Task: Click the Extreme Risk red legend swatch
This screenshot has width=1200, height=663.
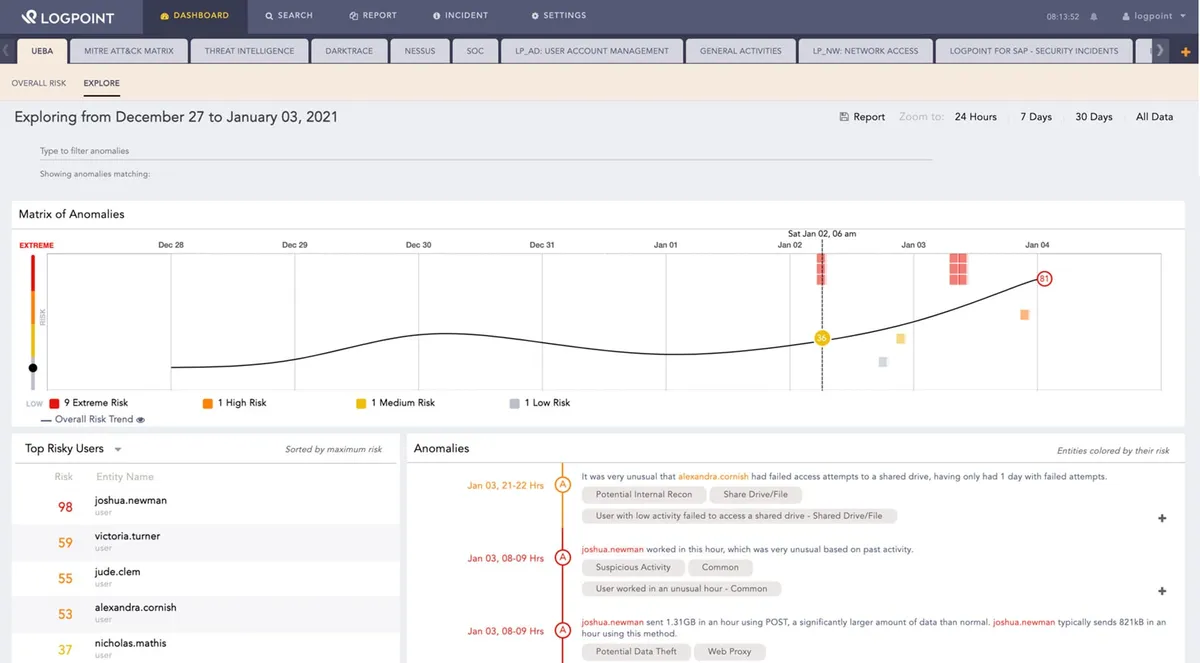Action: tap(54, 403)
